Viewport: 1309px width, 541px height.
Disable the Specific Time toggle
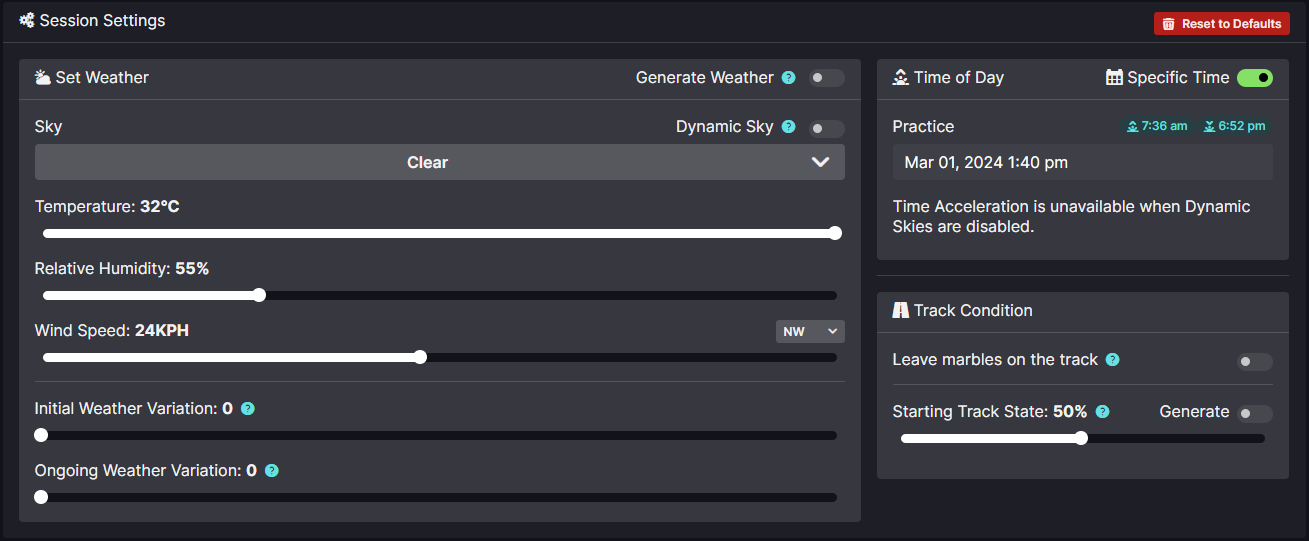point(1255,78)
